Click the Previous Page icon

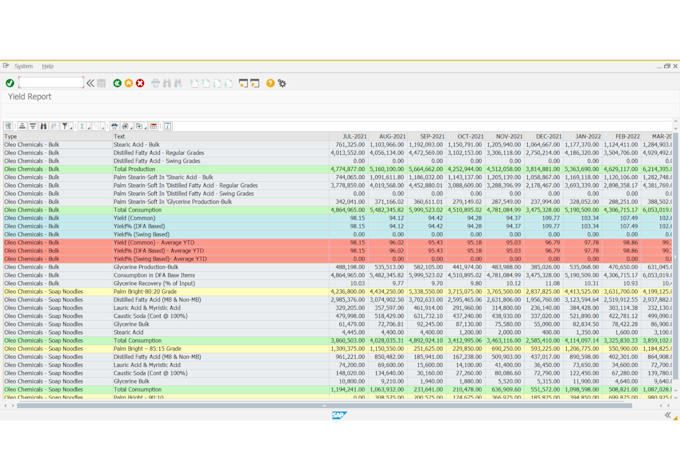[x=206, y=83]
